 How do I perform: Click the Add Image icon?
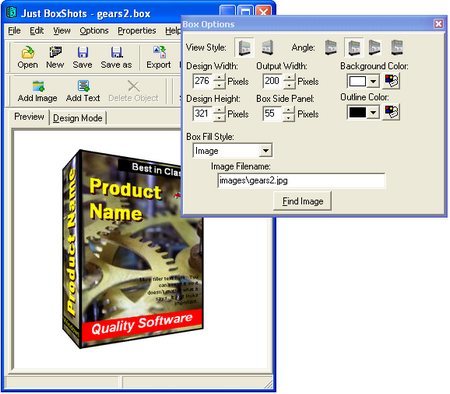(x=38, y=86)
